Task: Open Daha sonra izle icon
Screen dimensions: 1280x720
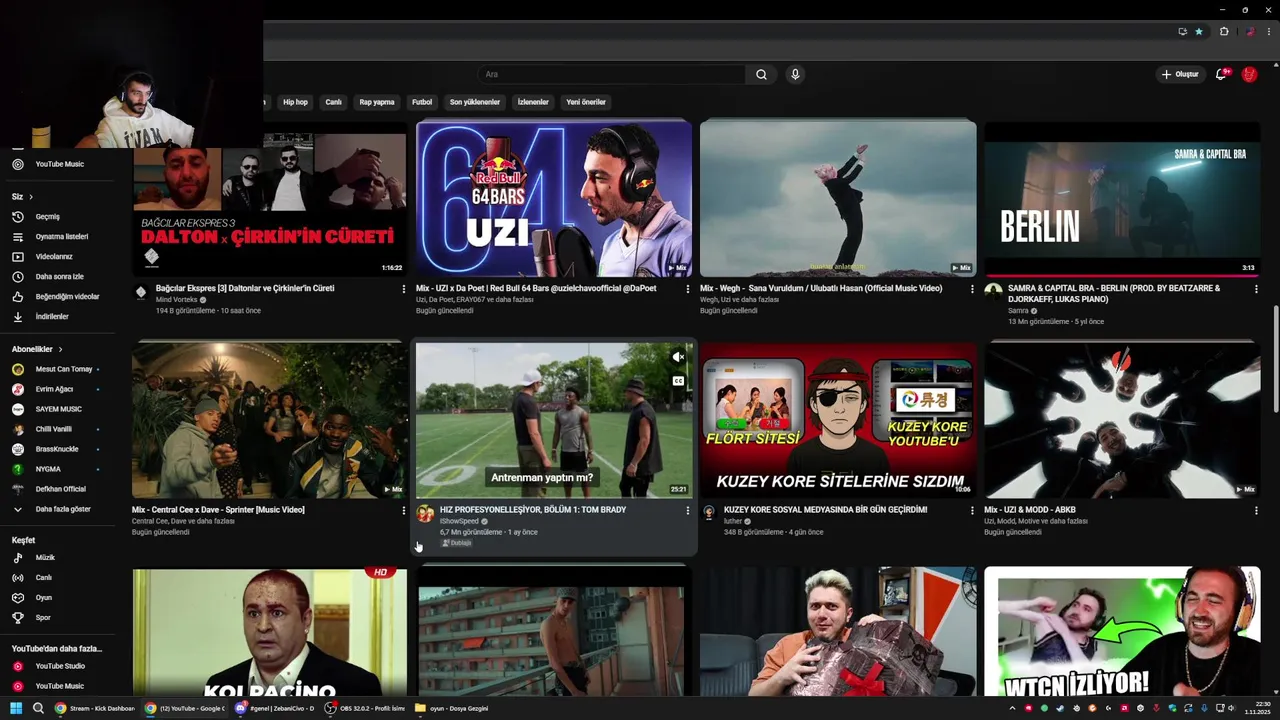Action: 17,277
